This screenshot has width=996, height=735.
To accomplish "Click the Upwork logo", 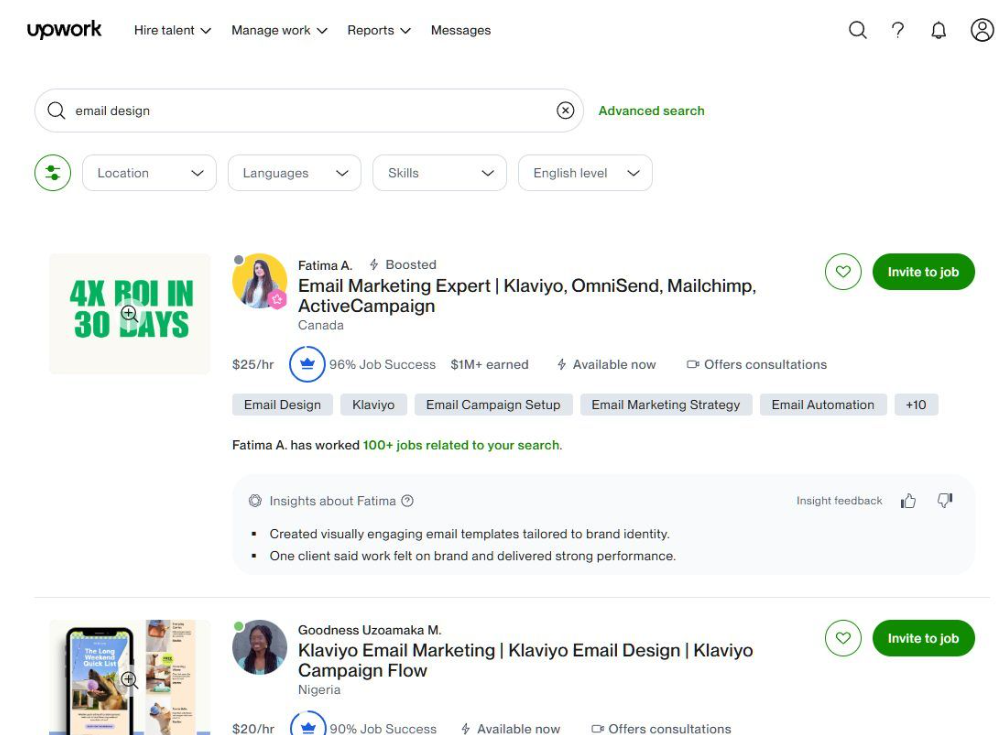I will (x=64, y=29).
